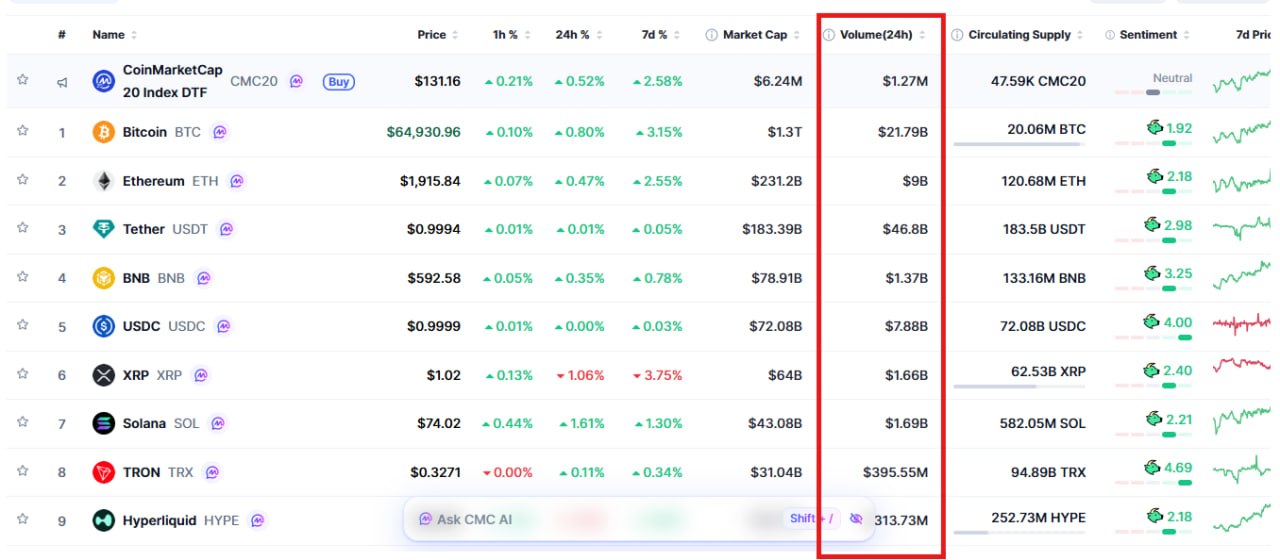Open the Solana coin page
The height and width of the screenshot is (560, 1280).
point(144,423)
